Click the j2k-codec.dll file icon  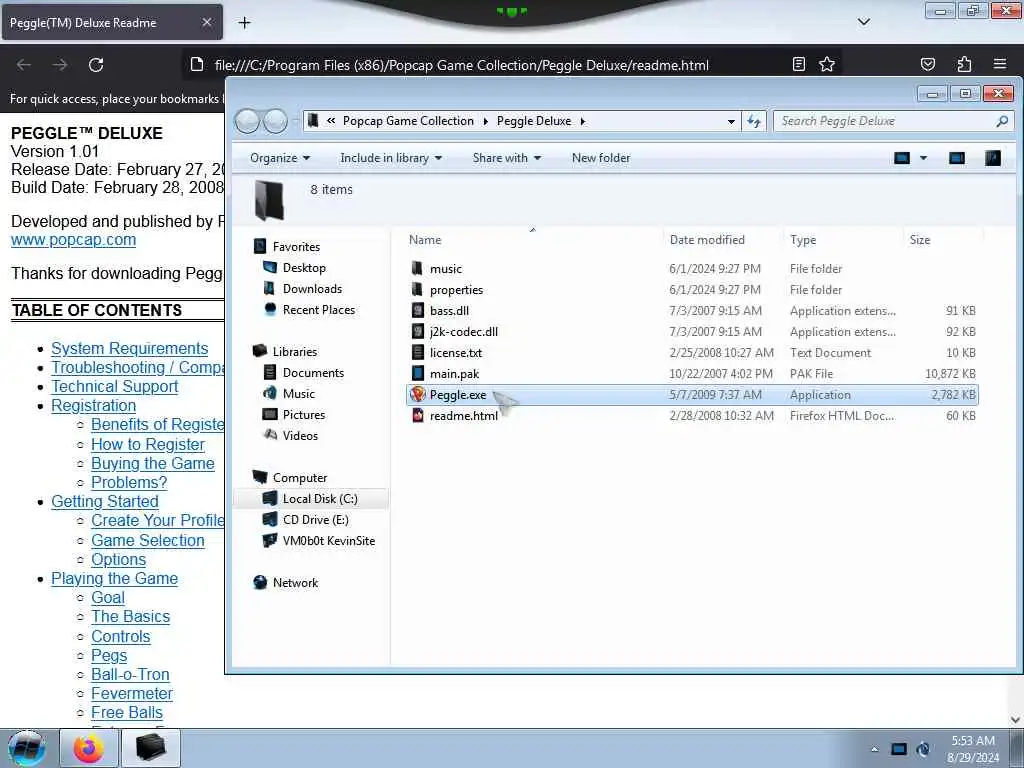[418, 331]
